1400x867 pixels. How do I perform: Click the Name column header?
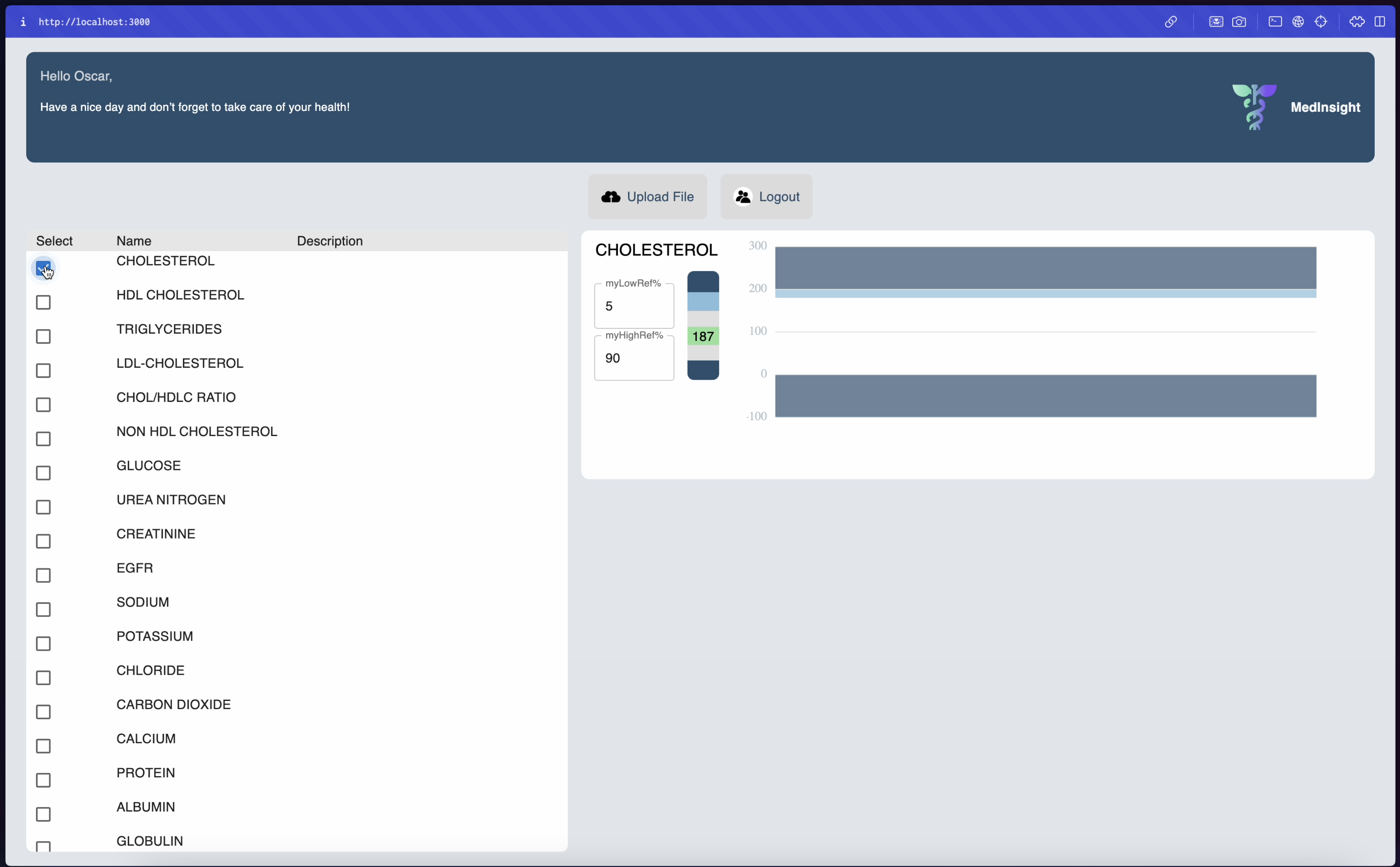tap(134, 241)
